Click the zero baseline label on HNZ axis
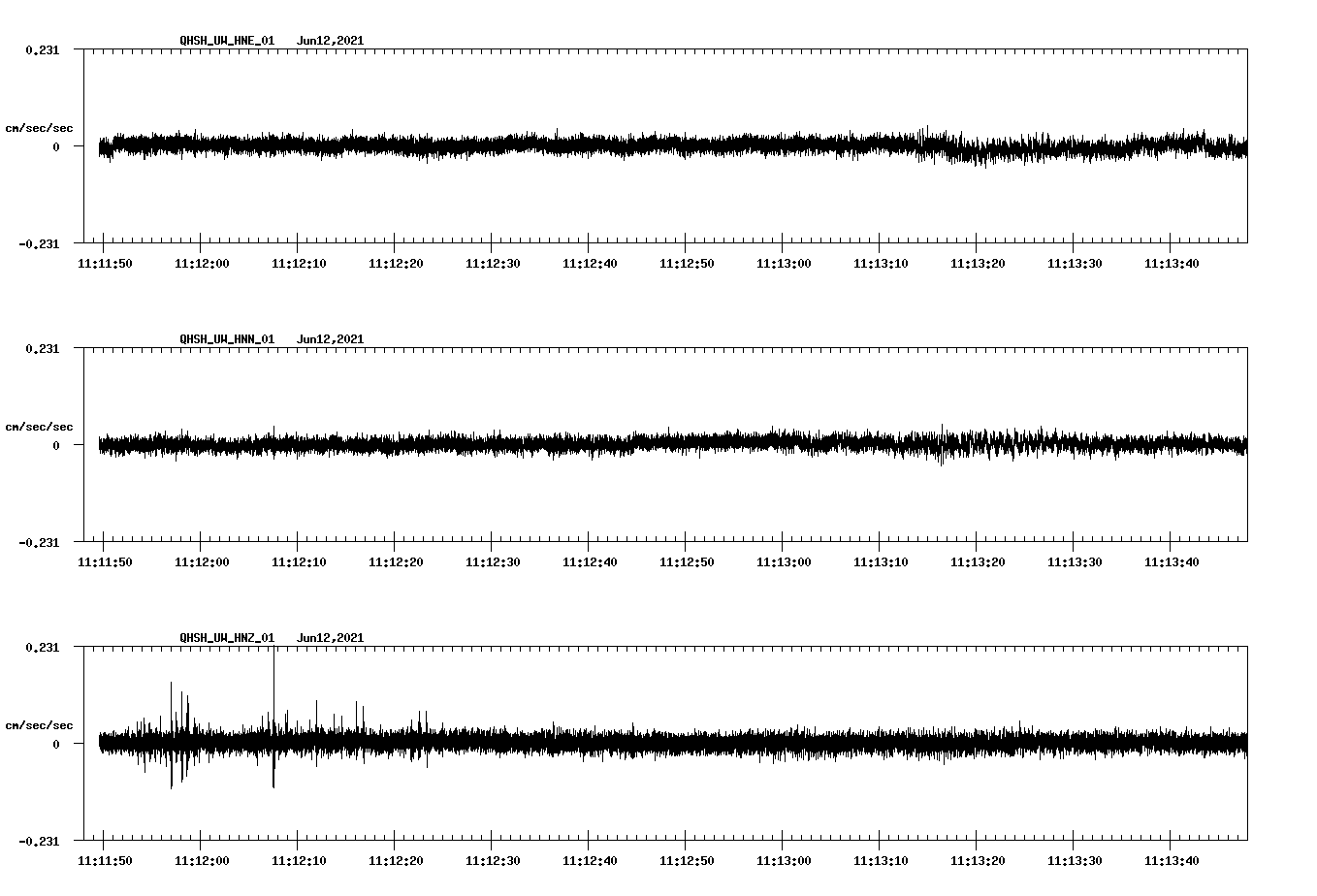 point(56,744)
